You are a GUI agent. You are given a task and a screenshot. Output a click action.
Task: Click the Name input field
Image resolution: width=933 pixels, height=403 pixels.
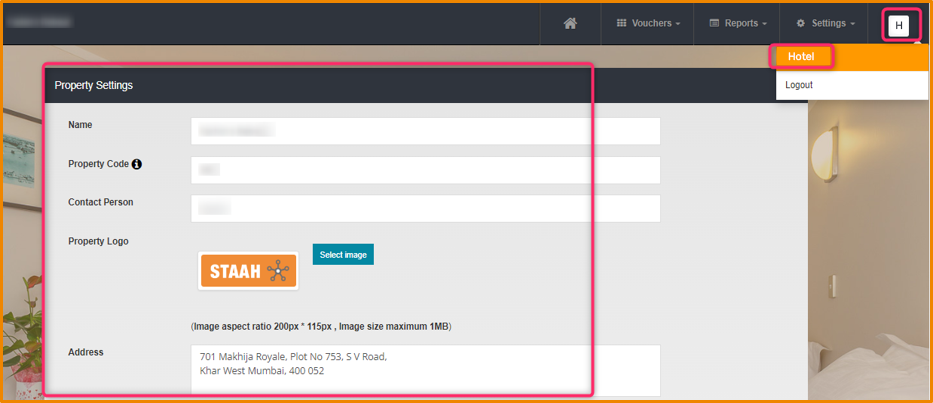point(425,131)
